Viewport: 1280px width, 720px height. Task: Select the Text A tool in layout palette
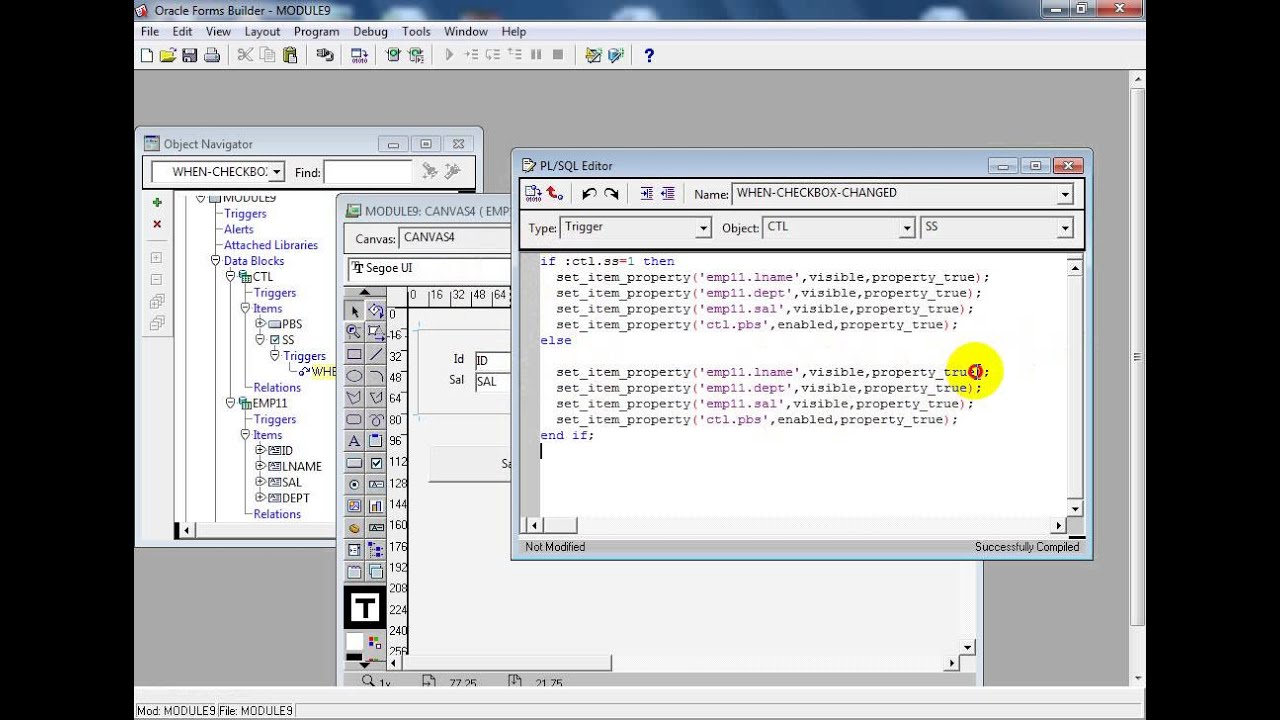(354, 441)
